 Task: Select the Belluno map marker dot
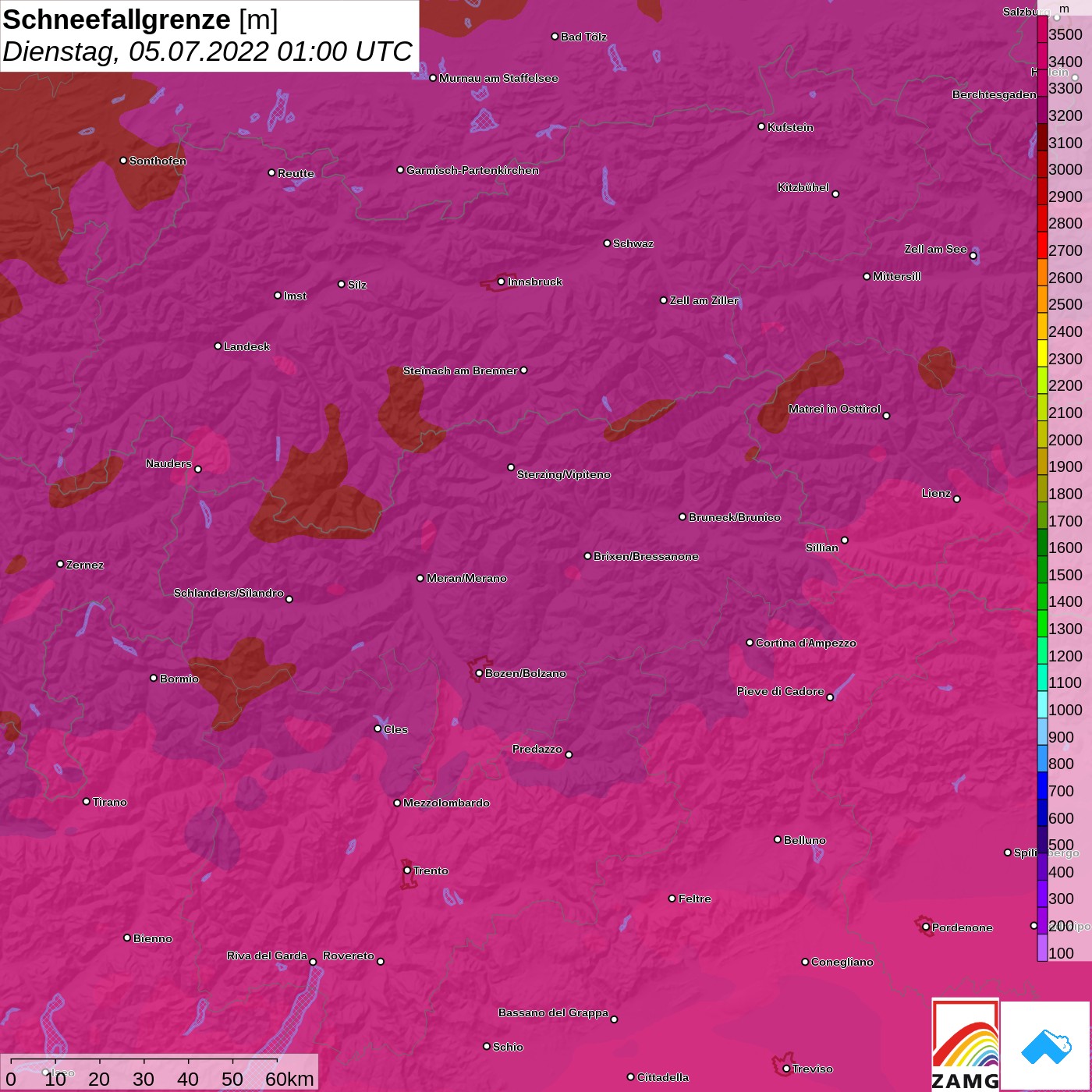point(777,839)
